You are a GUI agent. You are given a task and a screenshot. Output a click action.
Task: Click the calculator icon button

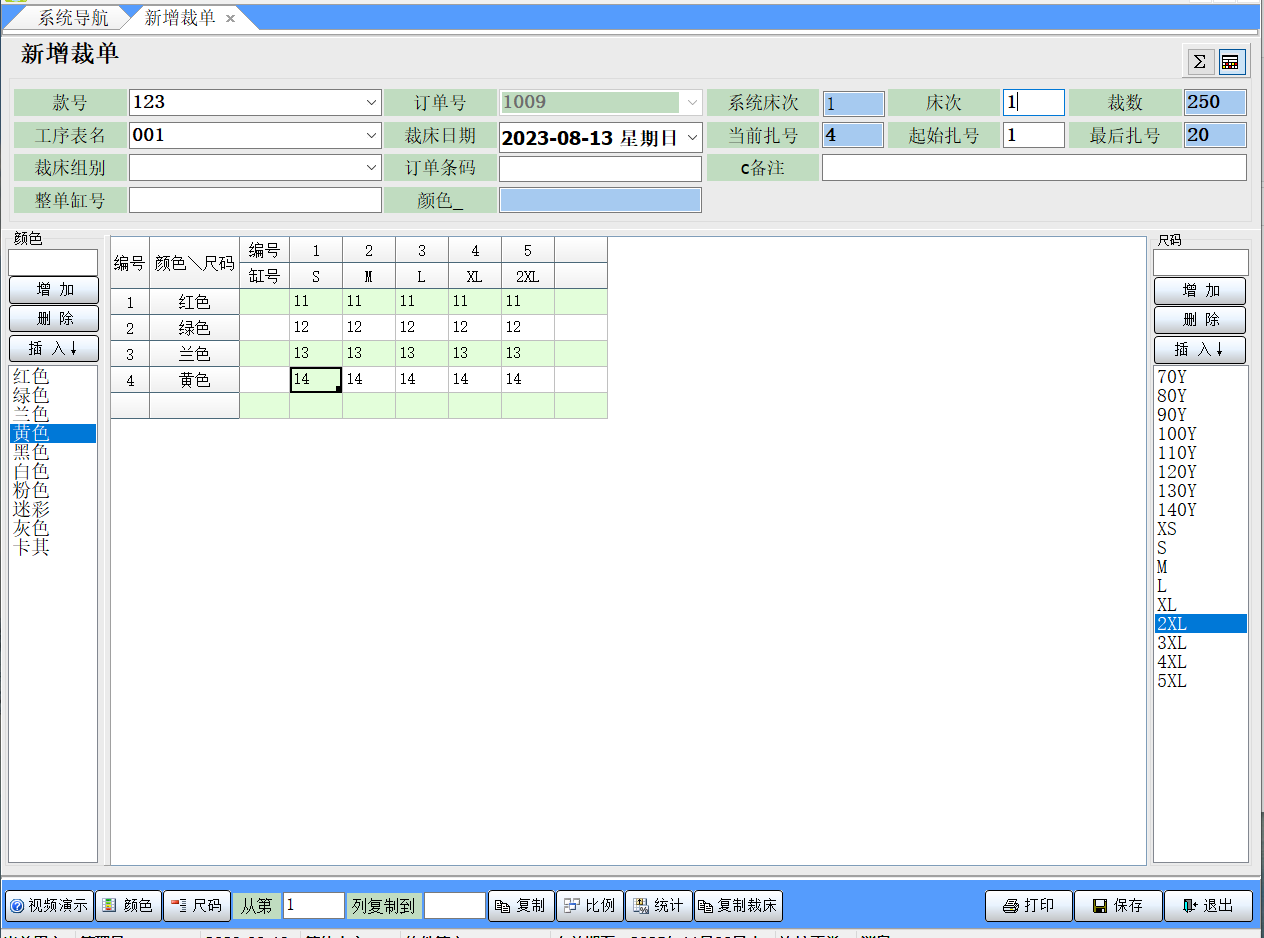click(1230, 62)
